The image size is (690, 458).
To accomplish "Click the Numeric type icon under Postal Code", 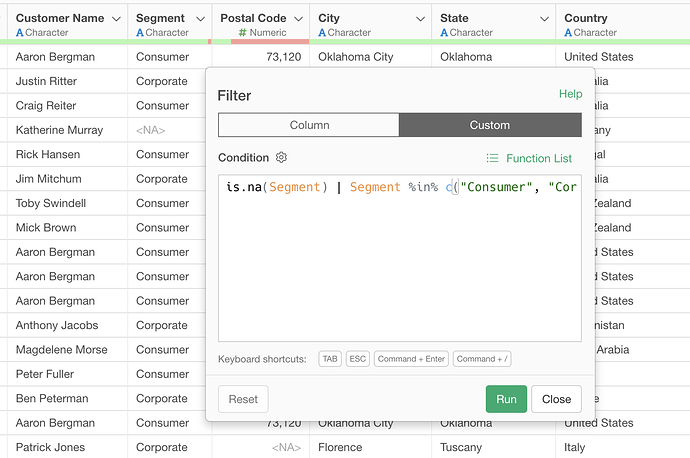I will click(x=243, y=33).
